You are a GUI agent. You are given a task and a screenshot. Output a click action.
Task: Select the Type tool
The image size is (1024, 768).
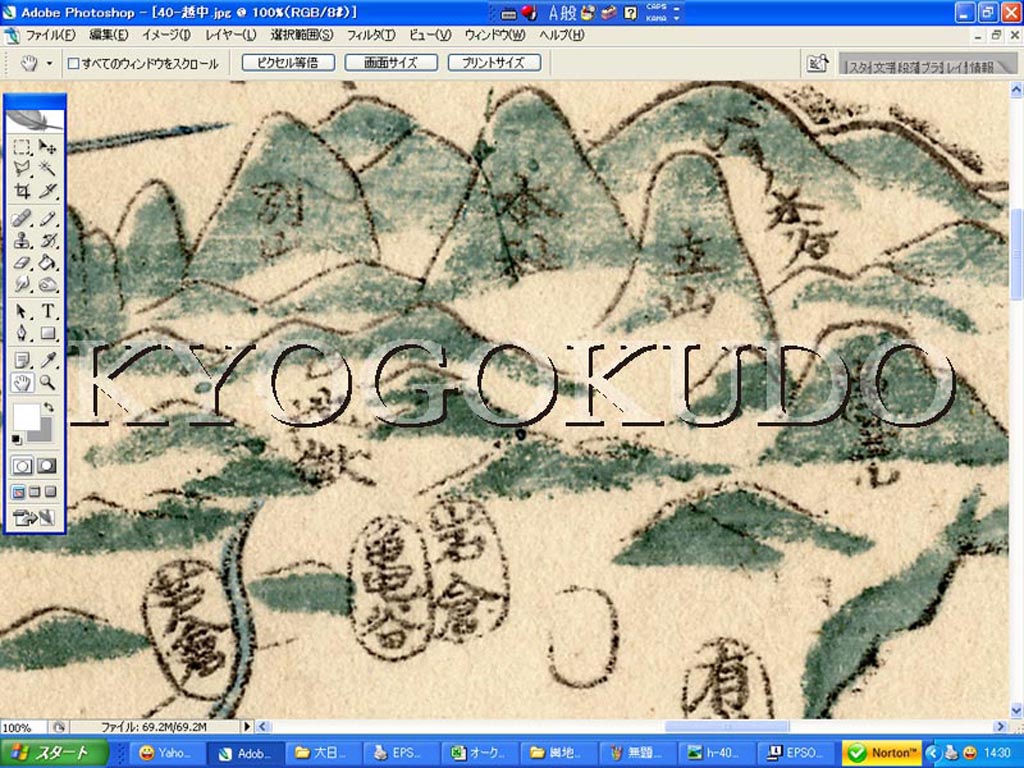(47, 312)
